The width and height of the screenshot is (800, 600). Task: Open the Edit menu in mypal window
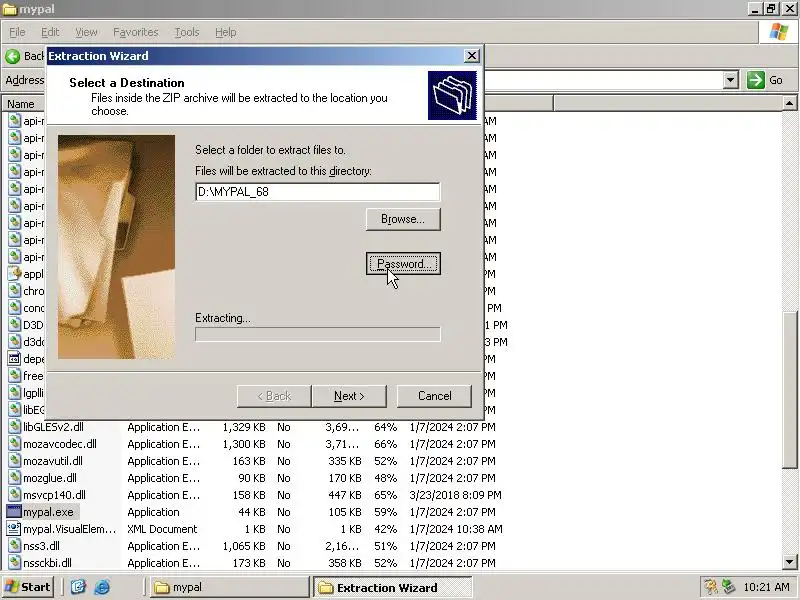pyautogui.click(x=50, y=32)
